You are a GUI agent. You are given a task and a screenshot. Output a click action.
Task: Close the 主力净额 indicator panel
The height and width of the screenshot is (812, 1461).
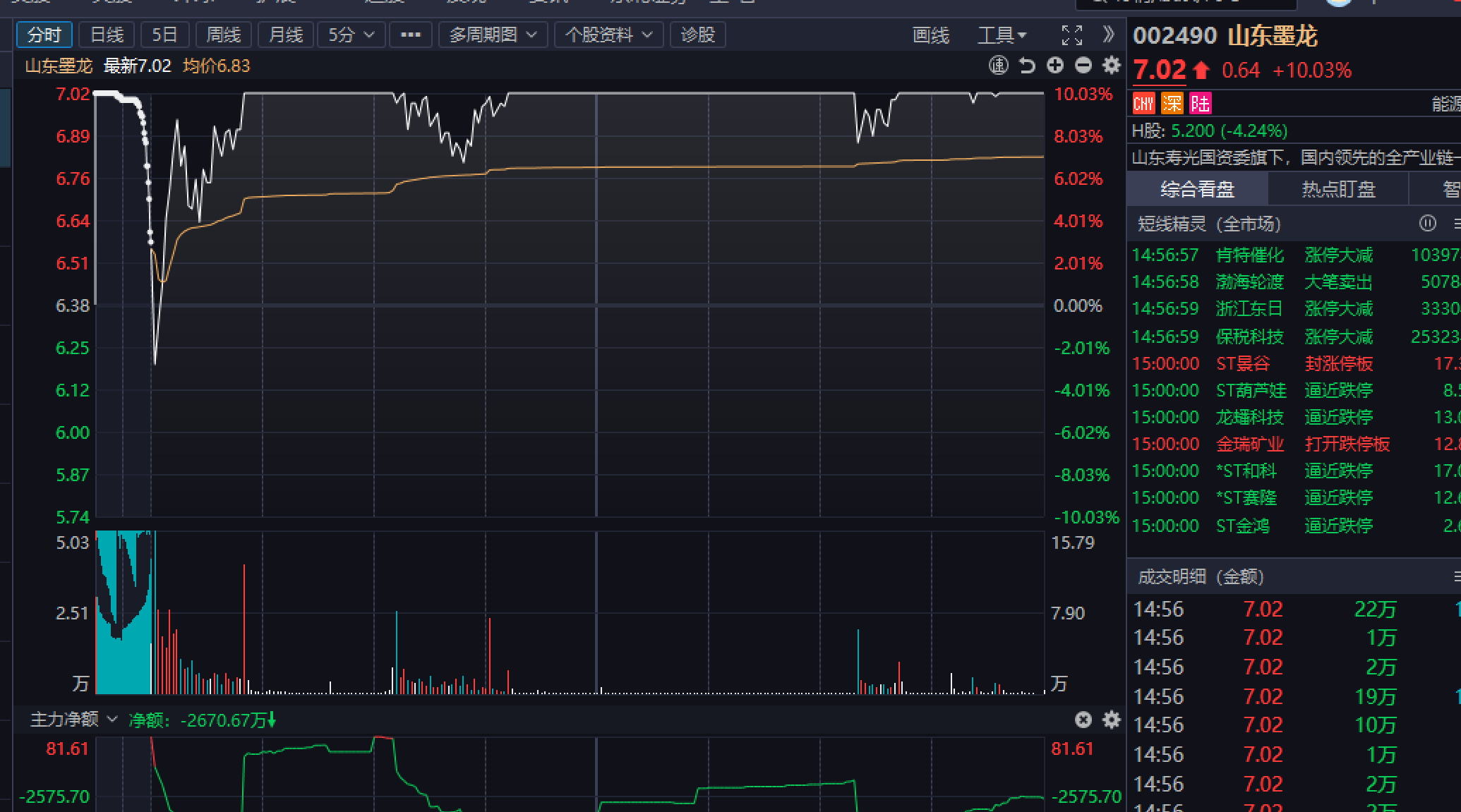pyautogui.click(x=1083, y=720)
